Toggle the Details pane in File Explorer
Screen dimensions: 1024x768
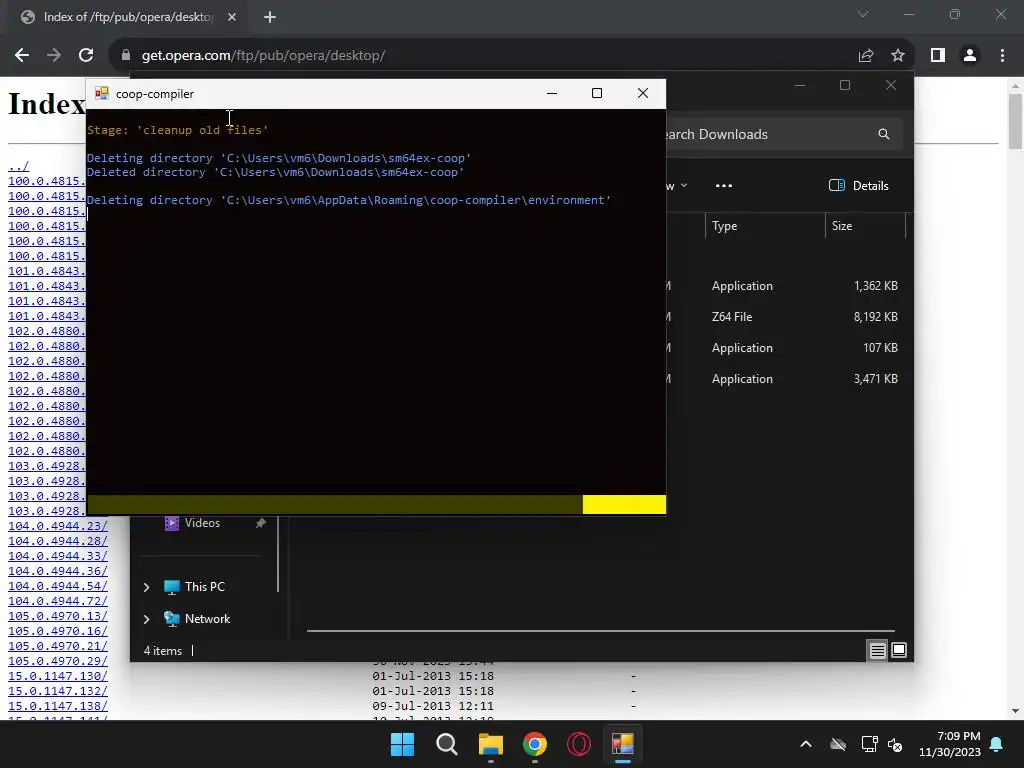(x=859, y=185)
